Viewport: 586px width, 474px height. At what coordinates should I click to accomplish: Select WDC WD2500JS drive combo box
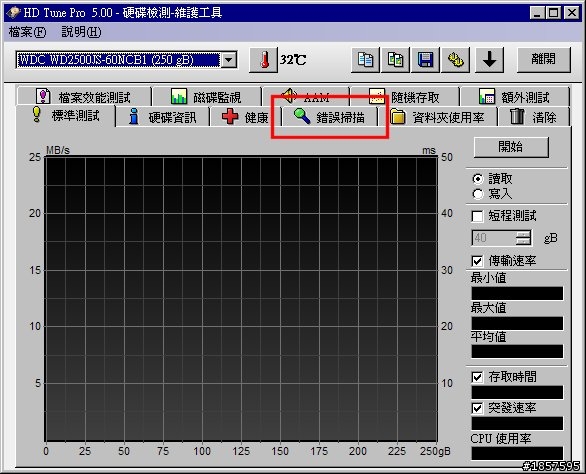(126, 60)
